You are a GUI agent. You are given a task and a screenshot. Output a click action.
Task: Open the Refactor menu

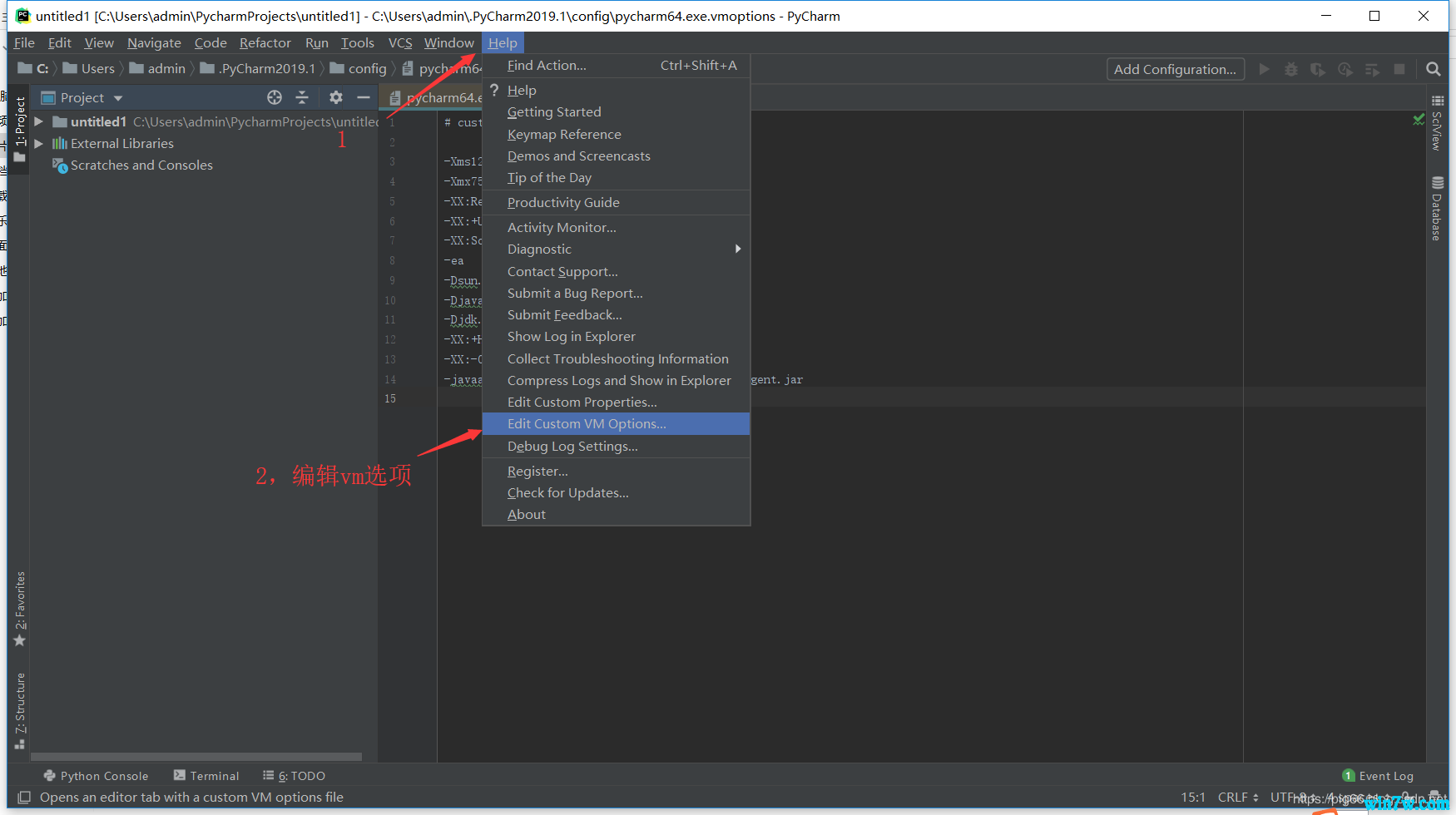(x=265, y=42)
